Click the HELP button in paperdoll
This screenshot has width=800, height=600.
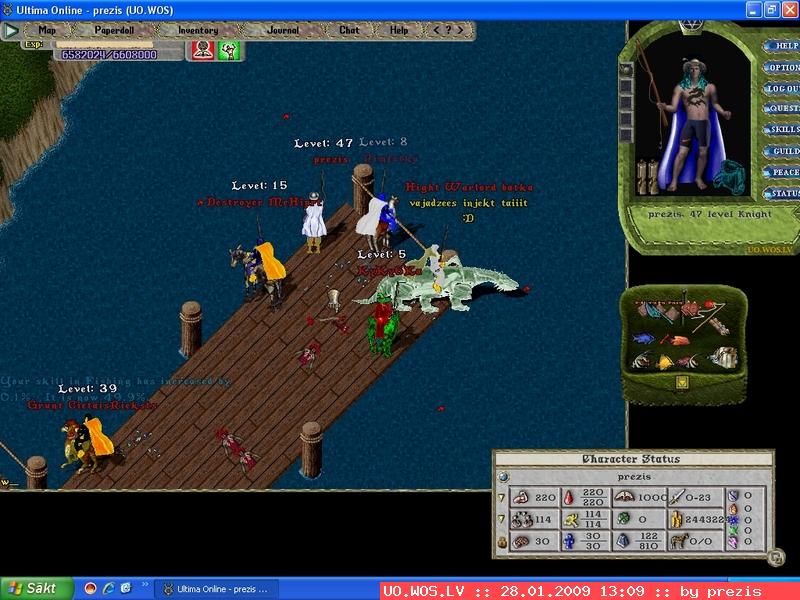pos(783,46)
